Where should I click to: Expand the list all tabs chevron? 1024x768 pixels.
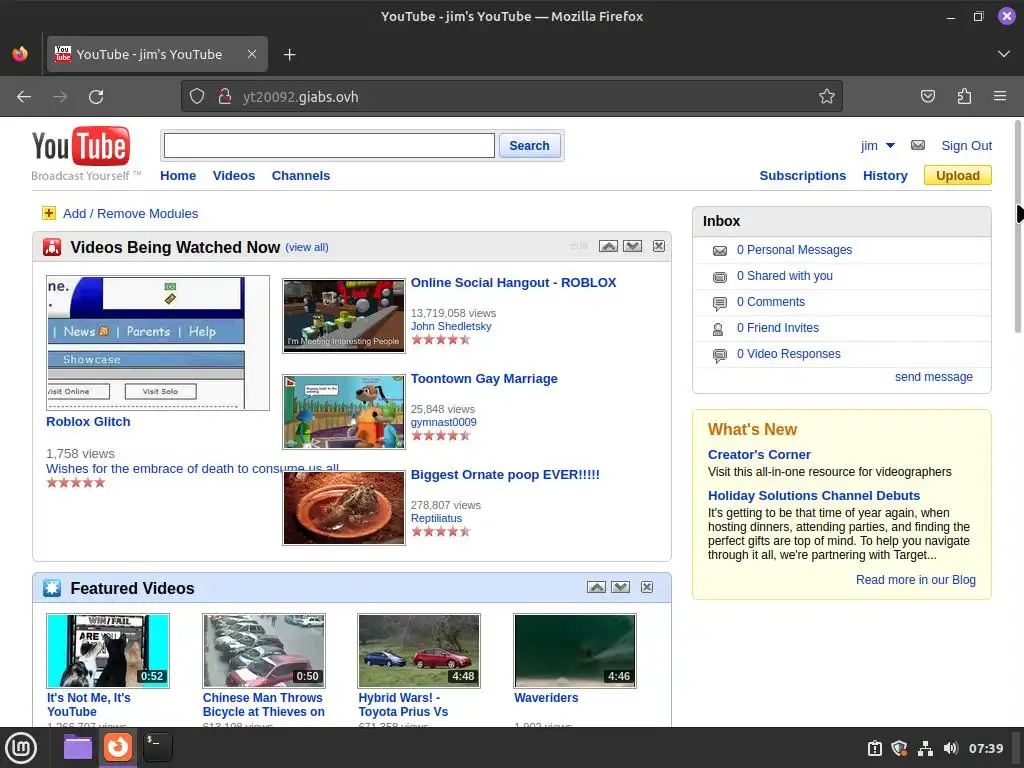tap(1004, 54)
